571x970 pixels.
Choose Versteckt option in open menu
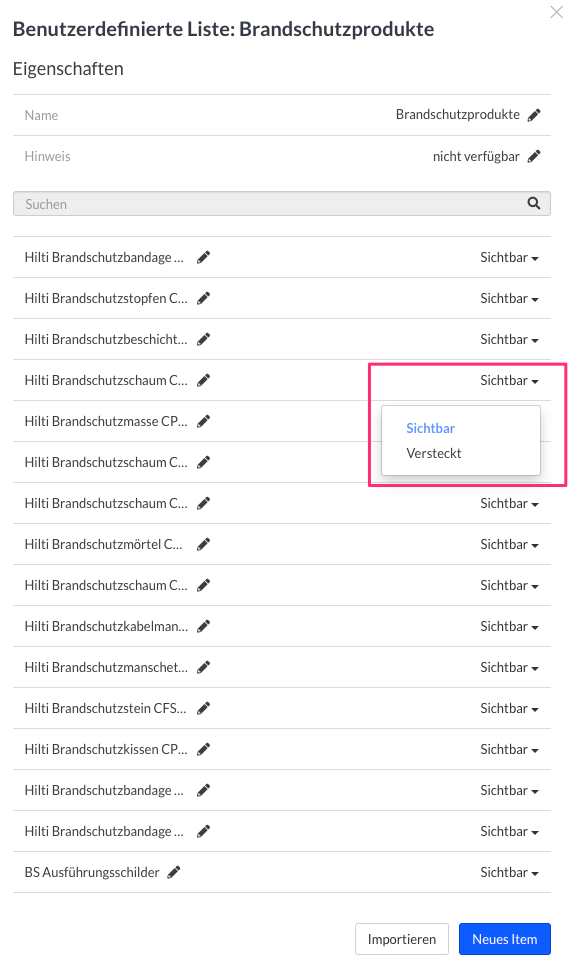coord(434,453)
